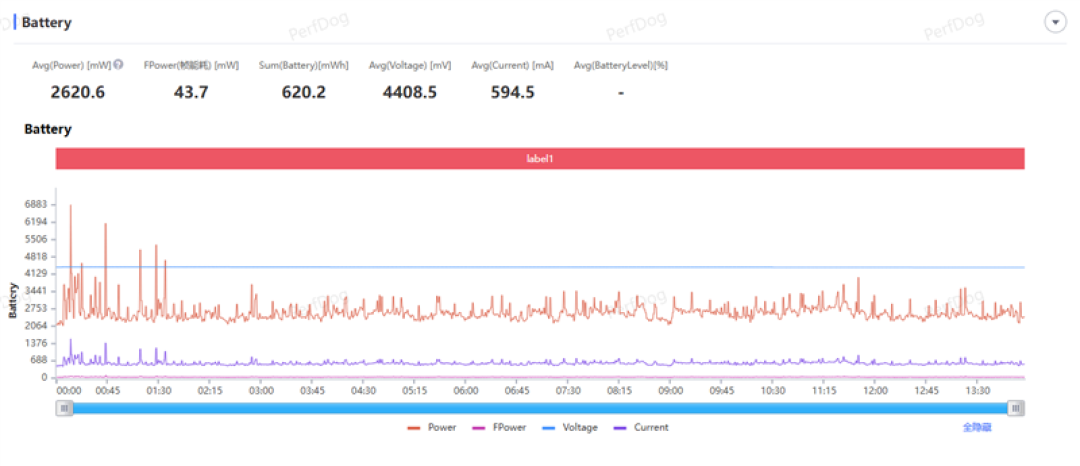Toggle the Voltage series in legend
The width and height of the screenshot is (1080, 466).
coord(570,427)
